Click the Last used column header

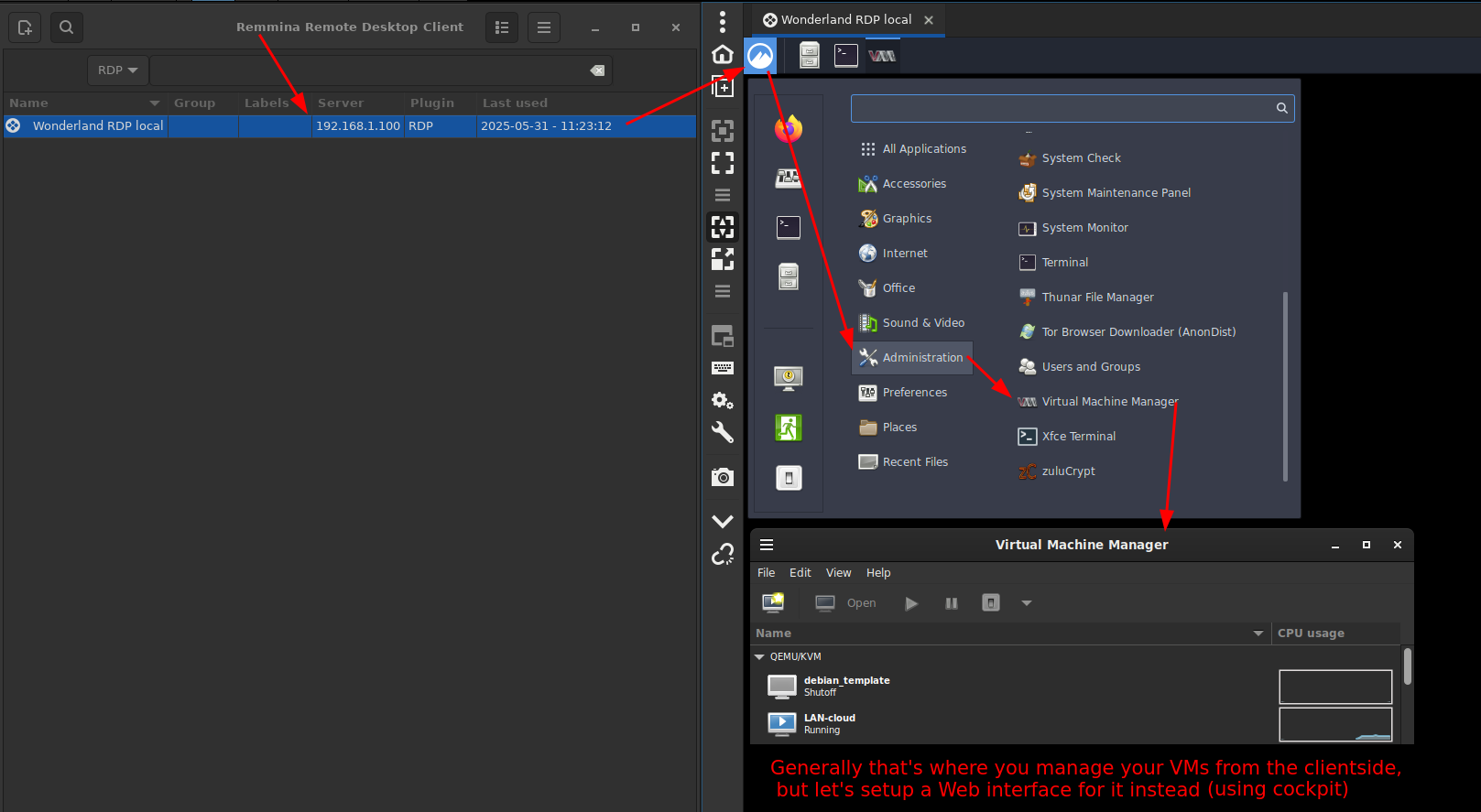pyautogui.click(x=586, y=103)
